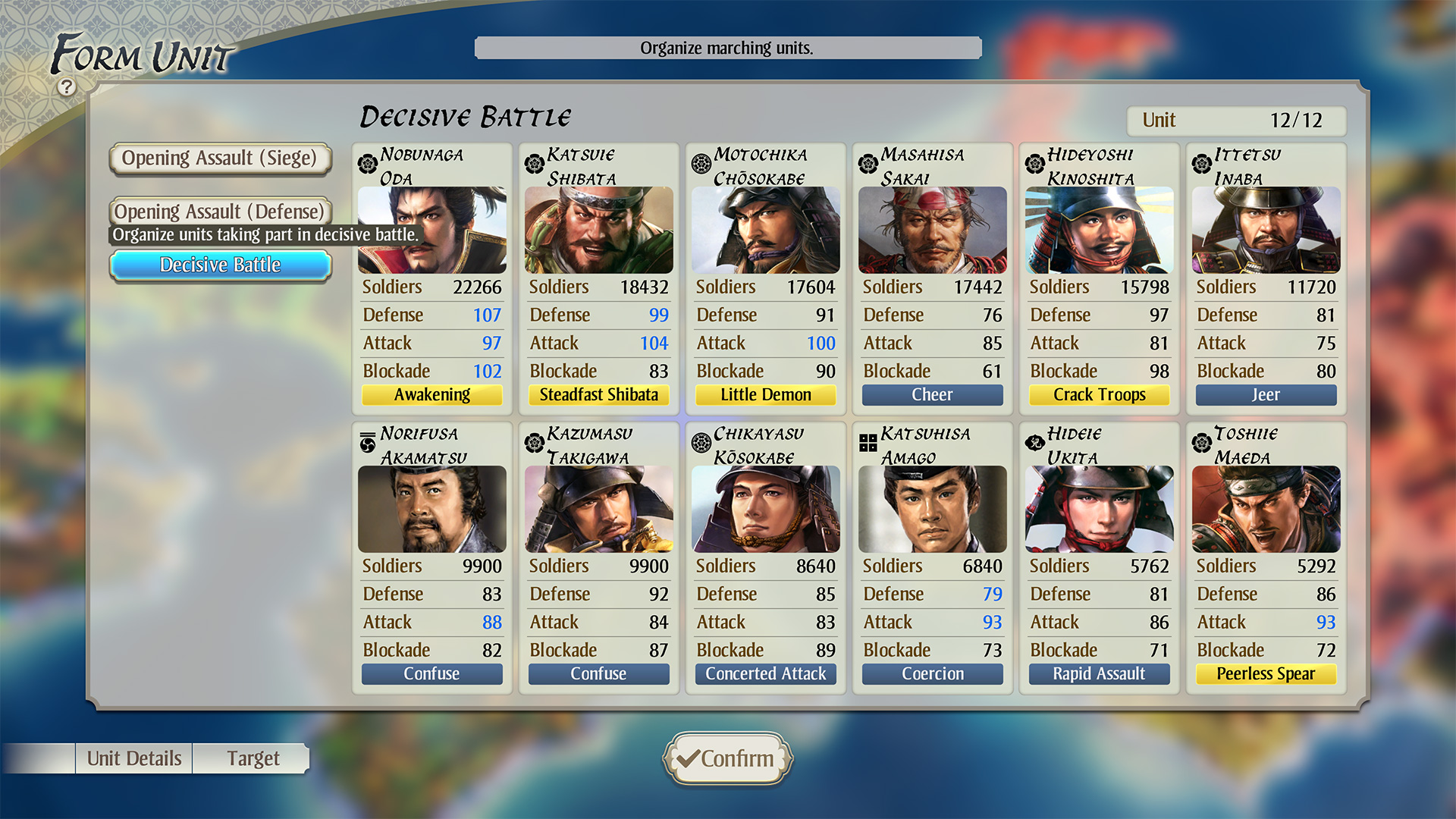Switch to Decisive Battle tab
1456x819 pixels.
click(220, 265)
